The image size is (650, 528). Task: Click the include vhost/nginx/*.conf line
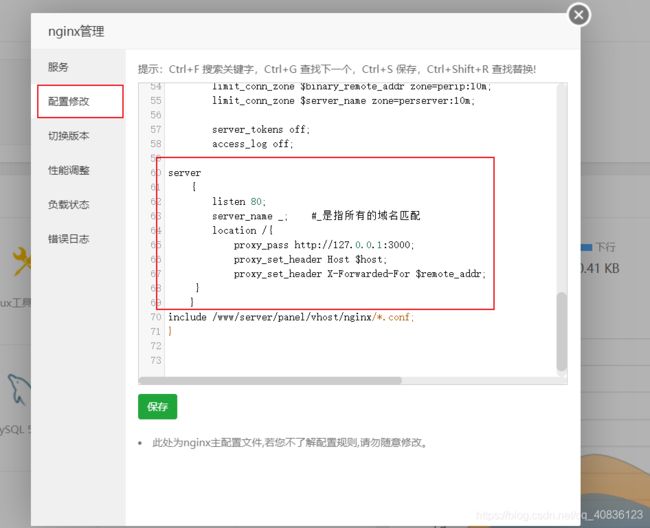pos(291,317)
